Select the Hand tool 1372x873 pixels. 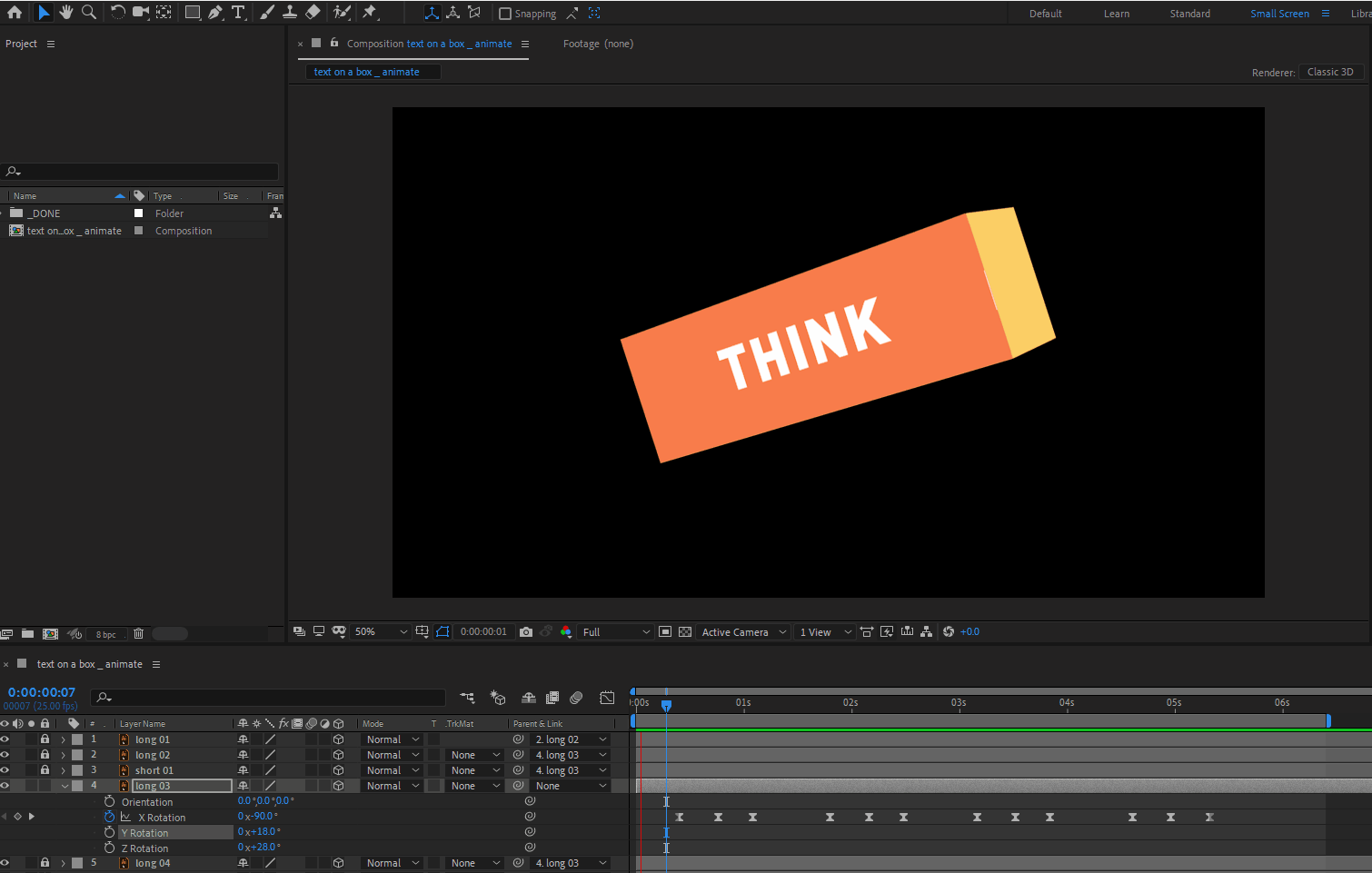[65, 13]
